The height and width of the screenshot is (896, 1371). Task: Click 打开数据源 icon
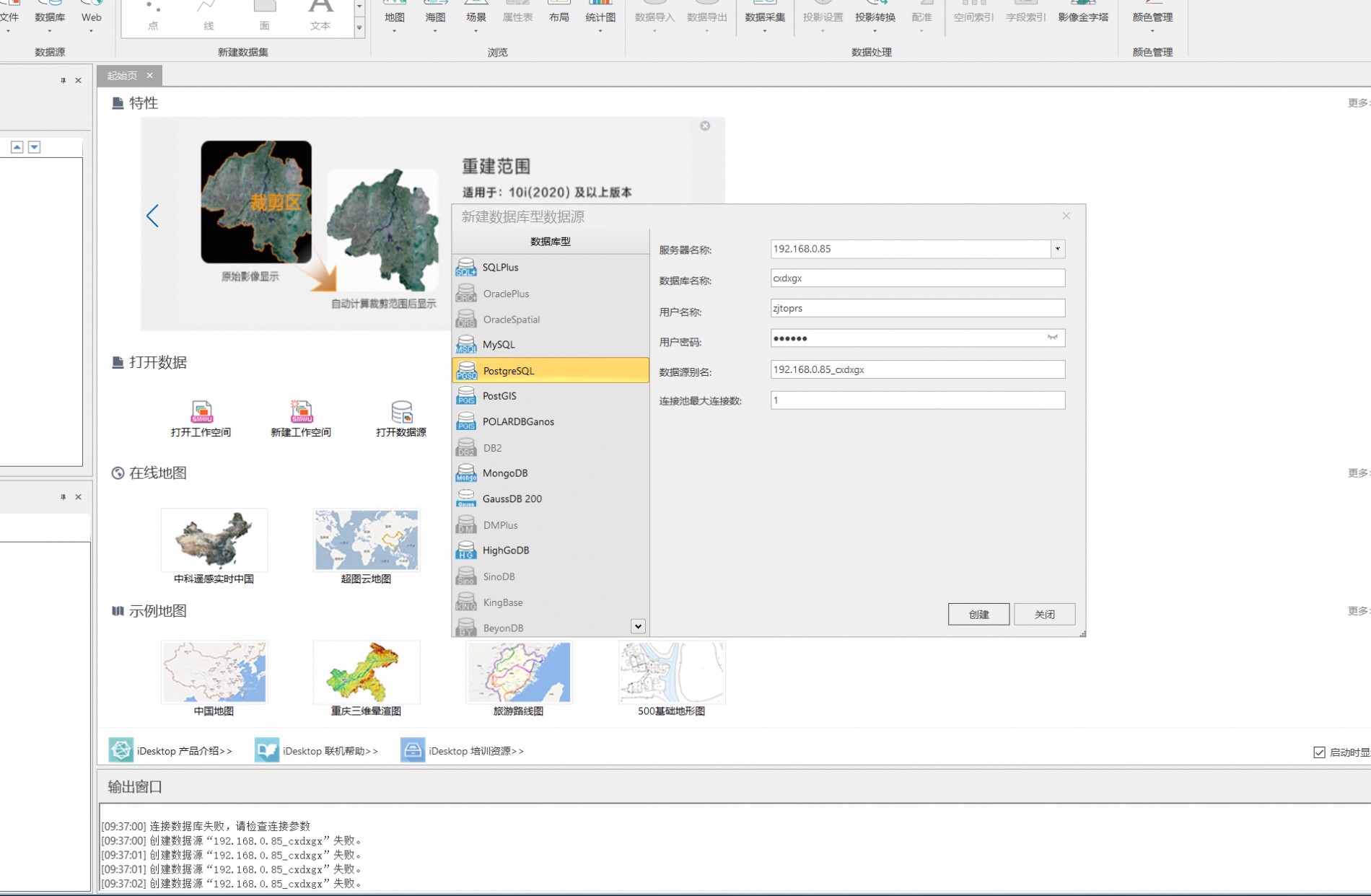tap(401, 418)
